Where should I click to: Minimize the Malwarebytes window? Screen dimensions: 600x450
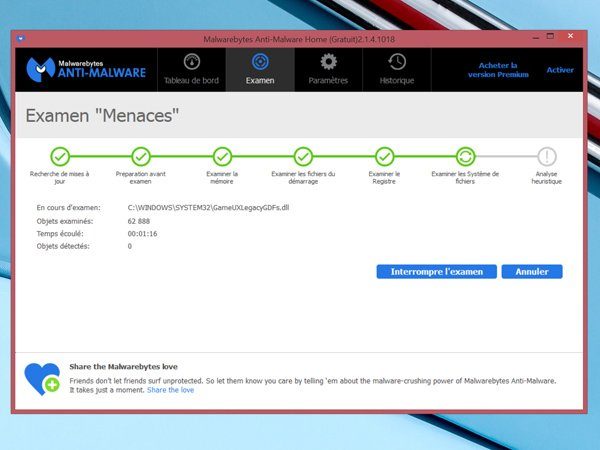click(536, 37)
